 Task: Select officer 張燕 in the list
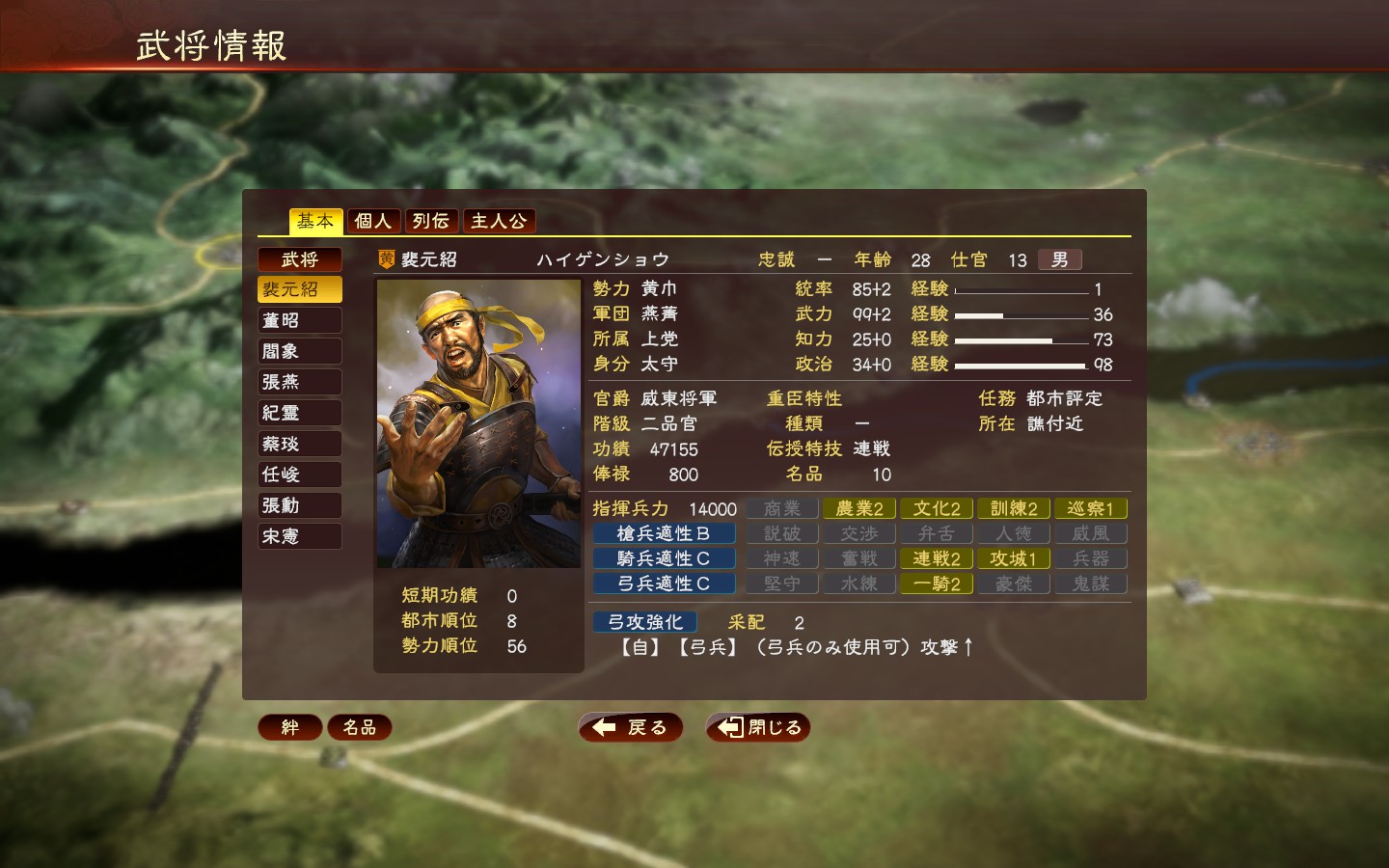click(x=299, y=382)
